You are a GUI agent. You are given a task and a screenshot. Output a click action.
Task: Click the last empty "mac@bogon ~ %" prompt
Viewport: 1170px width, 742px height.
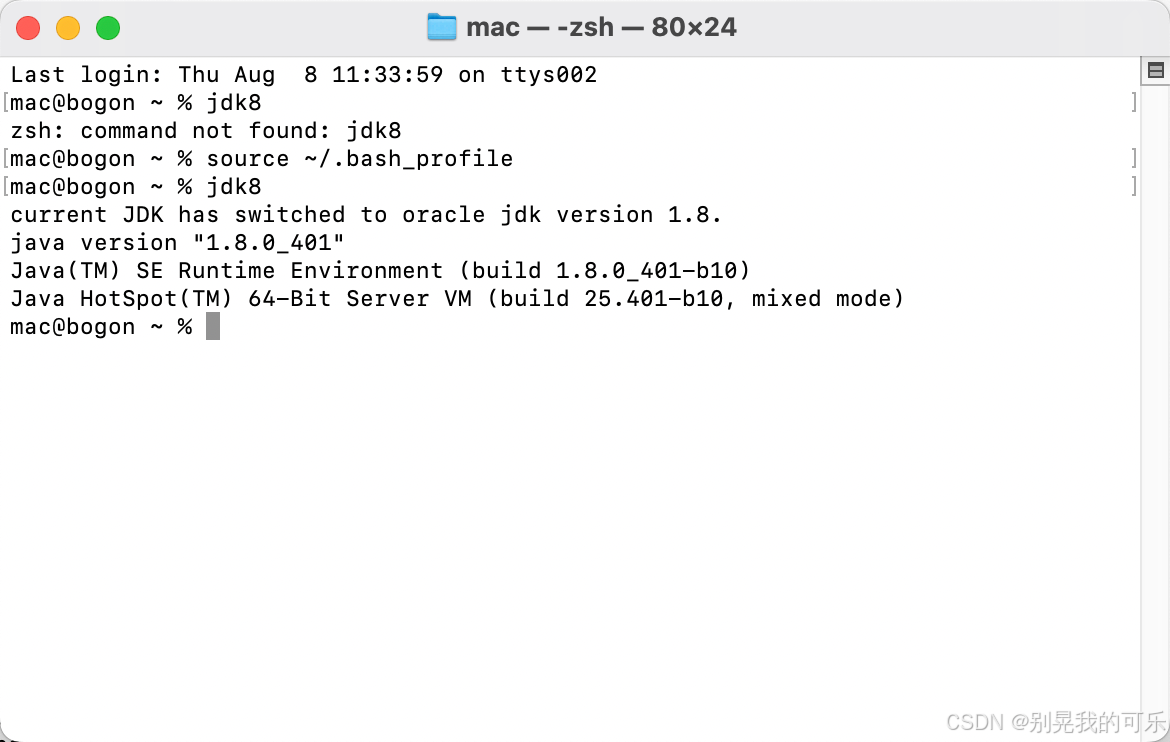tap(100, 327)
